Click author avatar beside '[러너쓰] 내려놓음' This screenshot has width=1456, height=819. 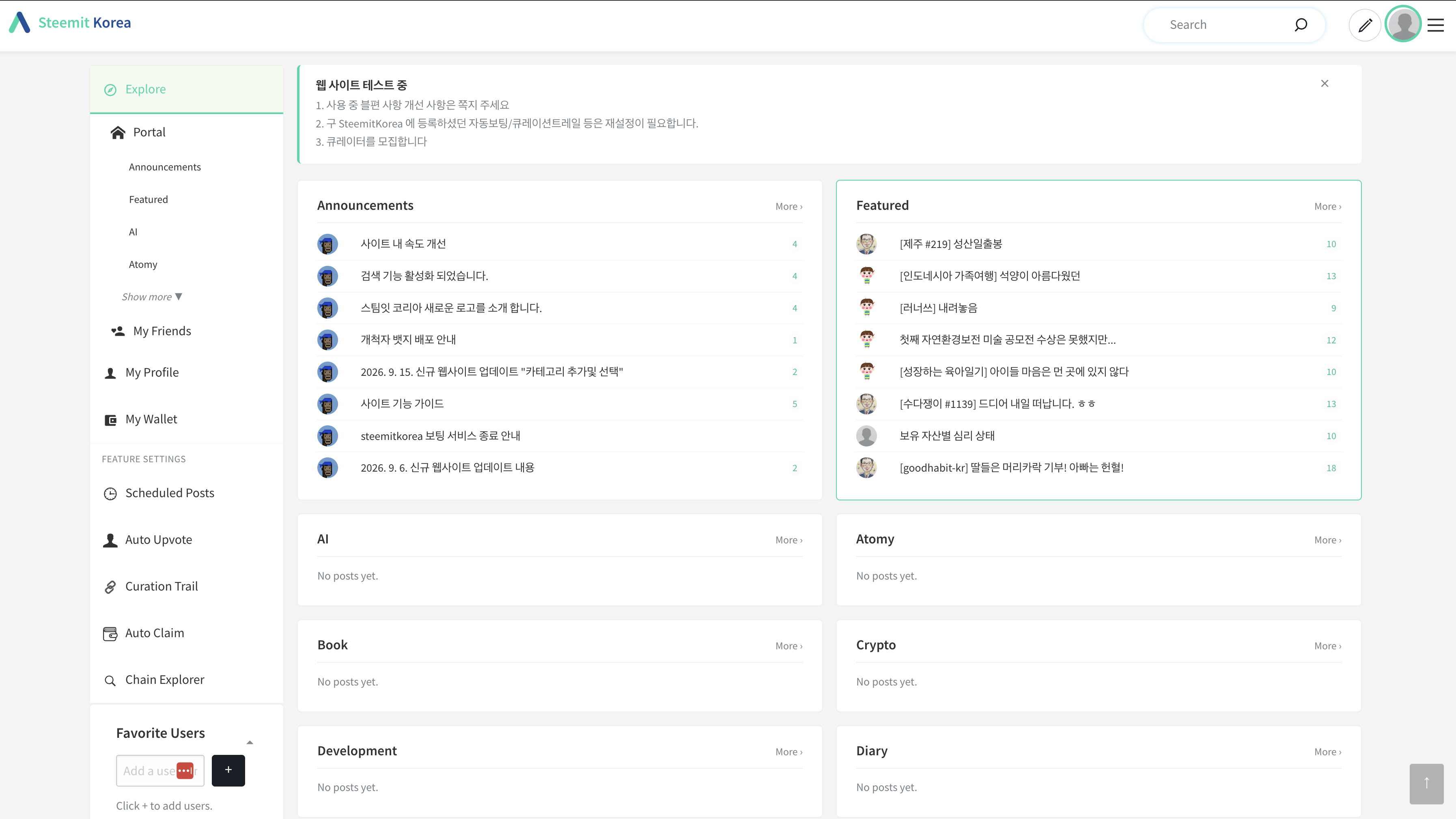866,308
